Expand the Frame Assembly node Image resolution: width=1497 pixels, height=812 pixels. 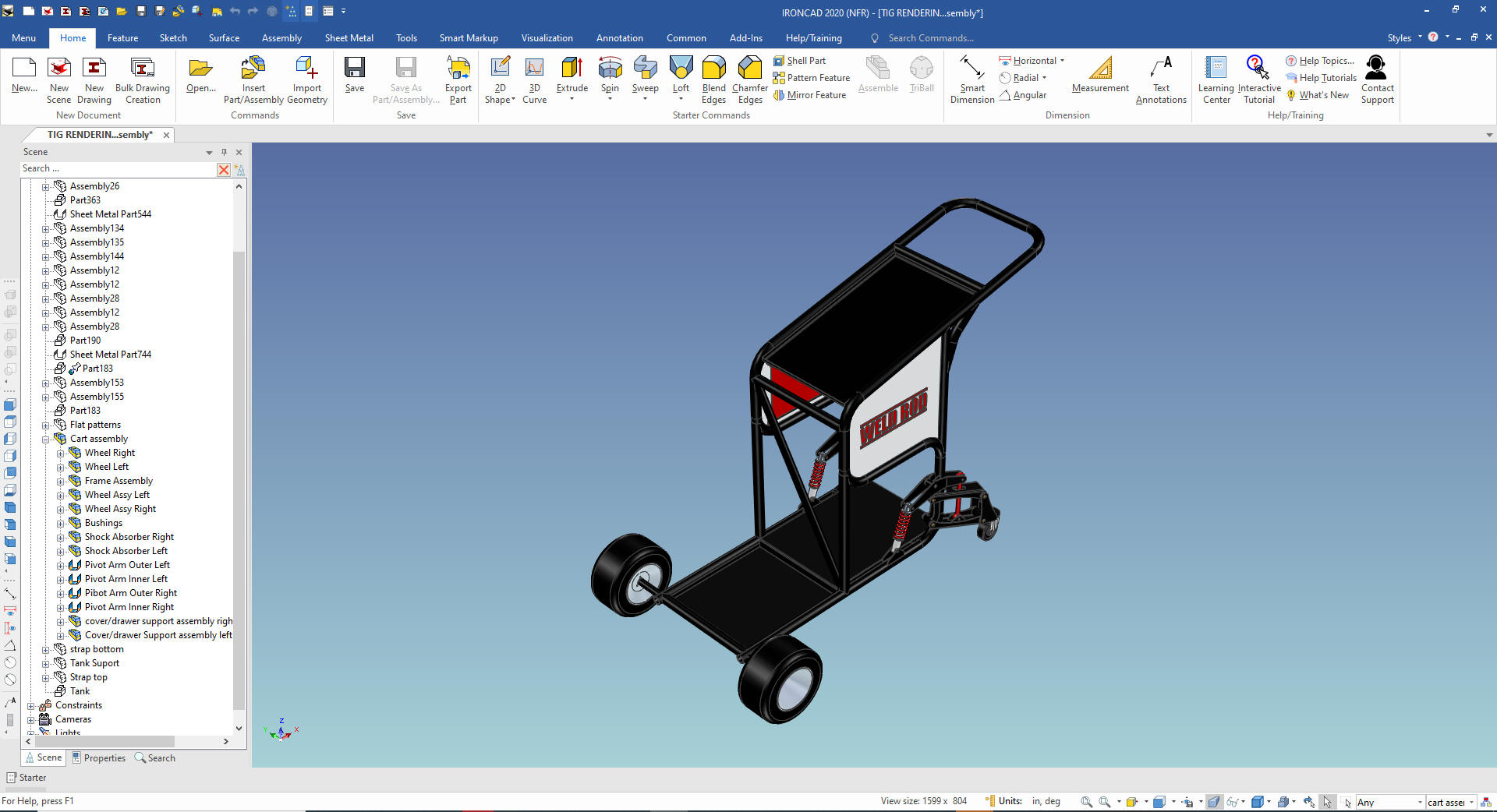61,482
